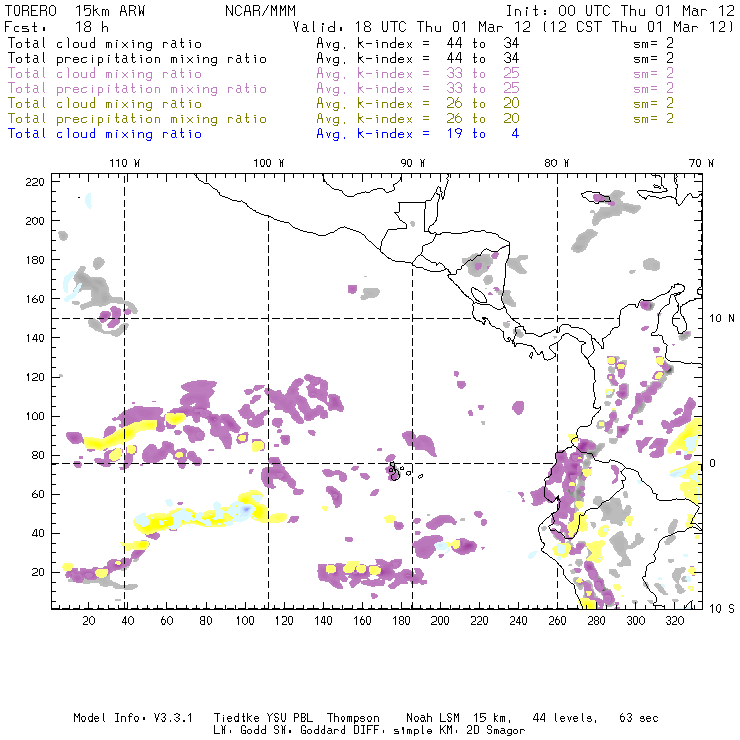This screenshot has height=740, width=740.
Task: Click the '70 W' longitude label
Action: 701,163
